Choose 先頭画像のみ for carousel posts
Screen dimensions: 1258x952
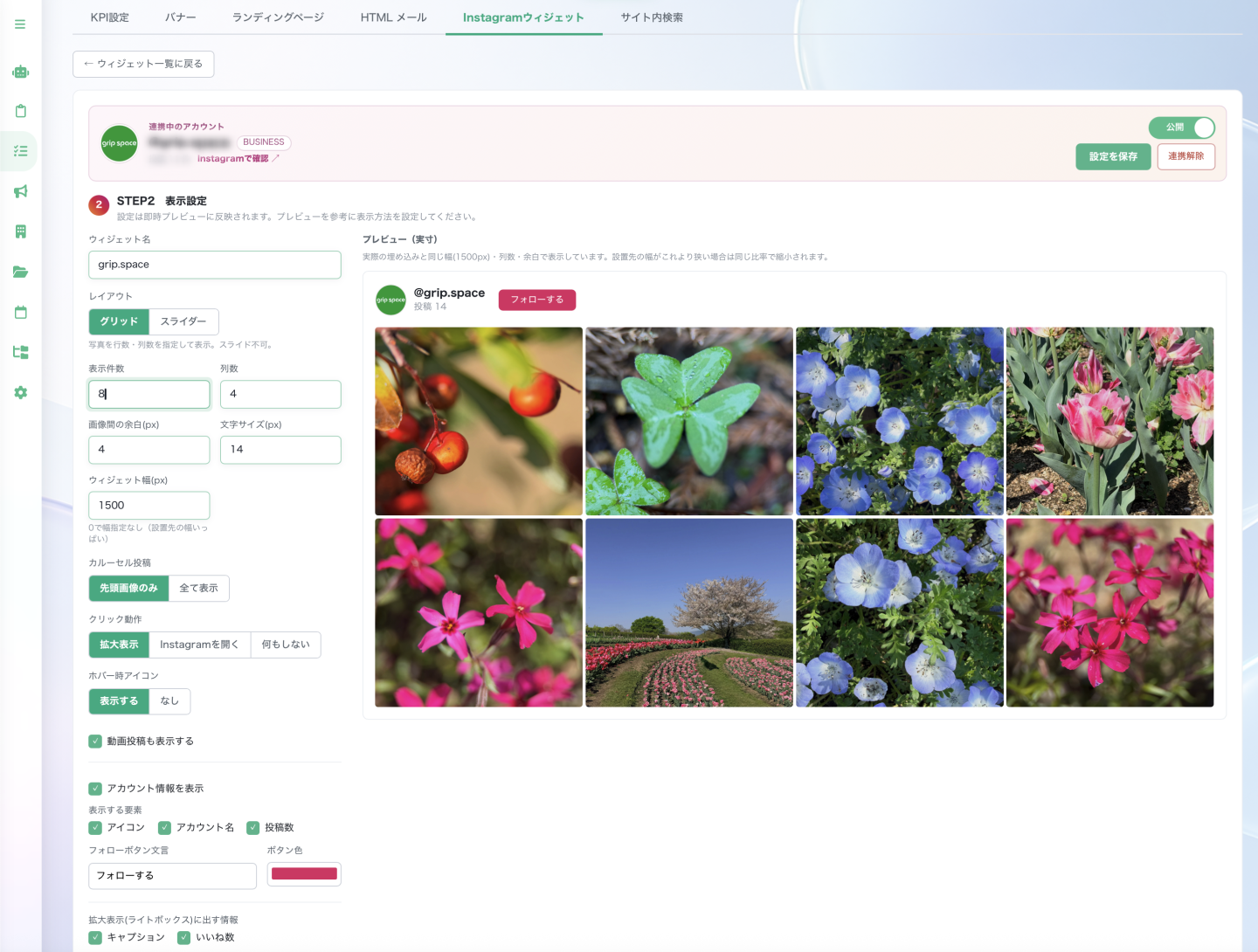click(x=128, y=589)
